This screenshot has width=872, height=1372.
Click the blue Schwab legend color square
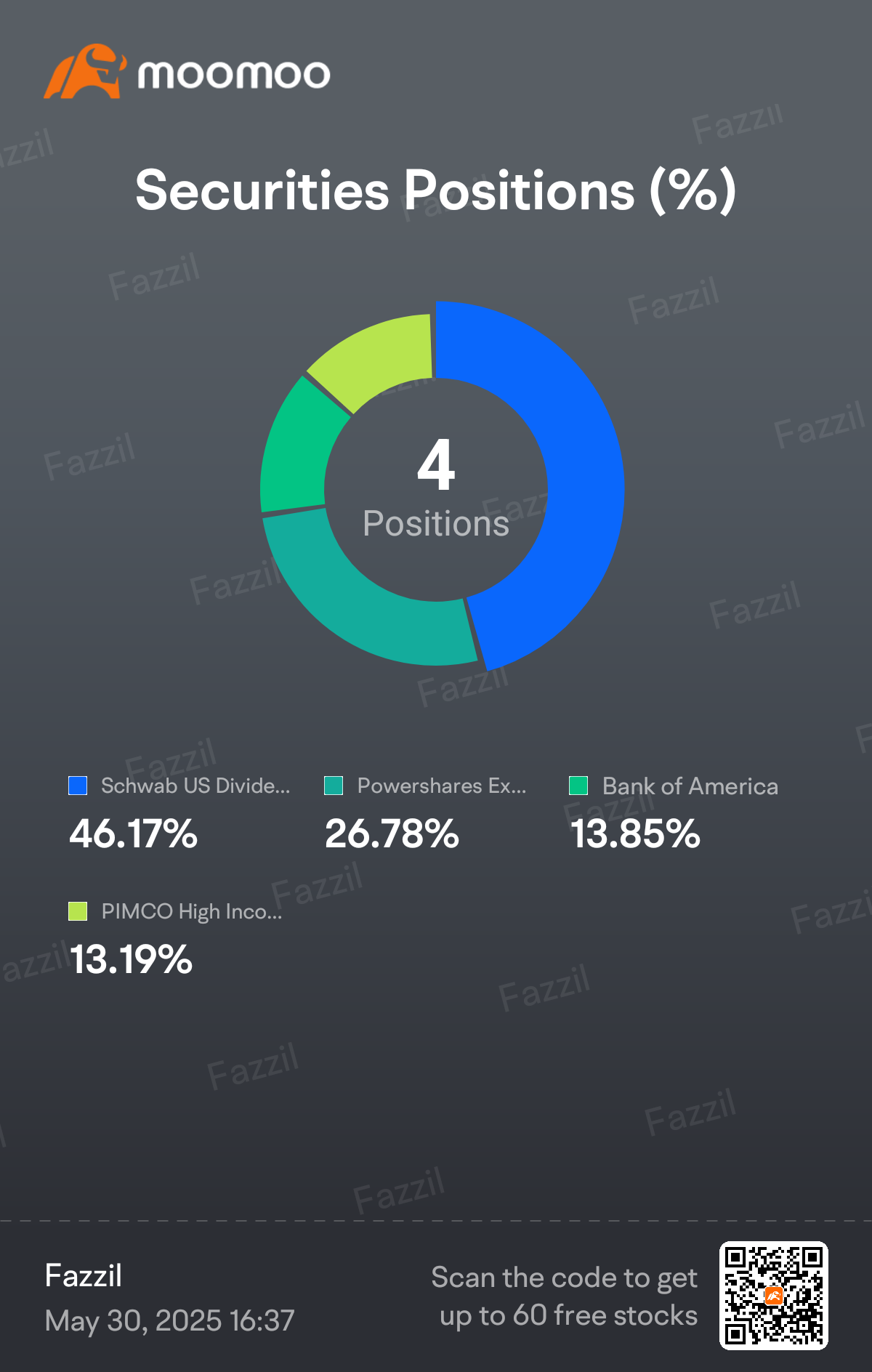tap(78, 786)
